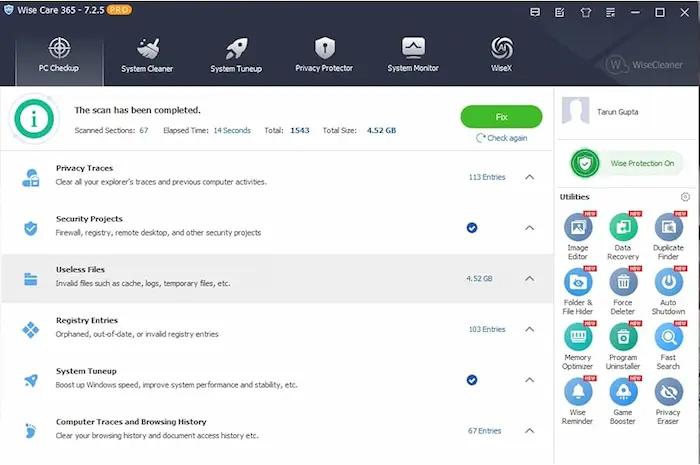Toggle the Security Projects check mark
Viewport: 700px width, 465px height.
472,228
